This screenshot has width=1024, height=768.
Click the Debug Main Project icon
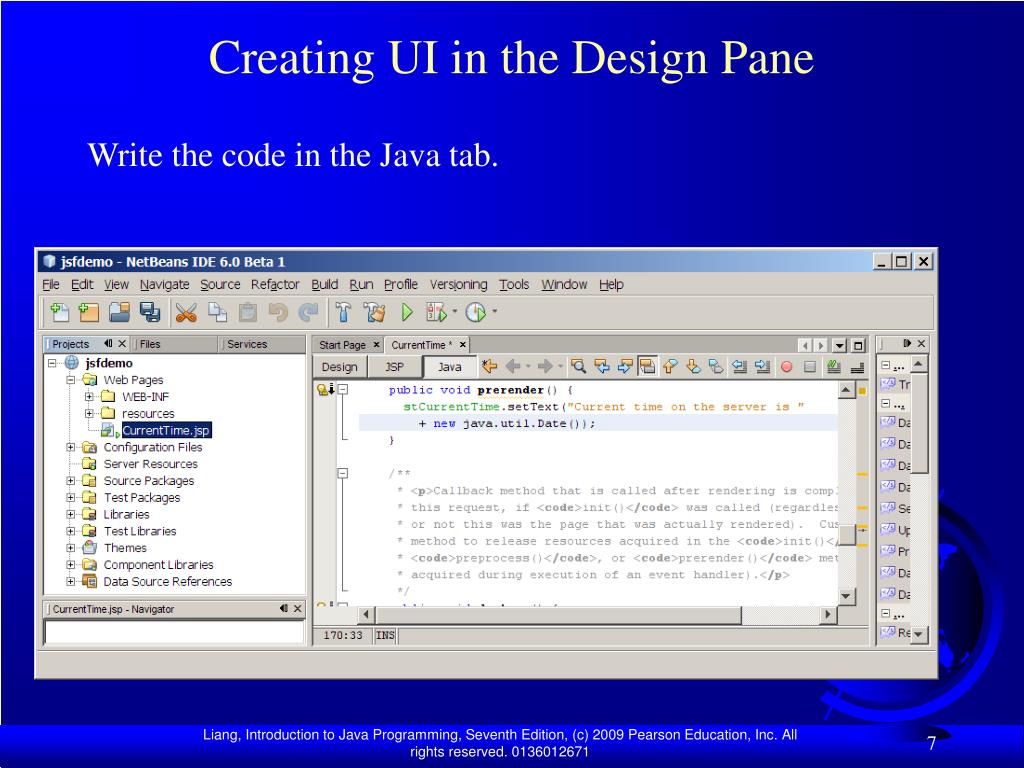(436, 312)
